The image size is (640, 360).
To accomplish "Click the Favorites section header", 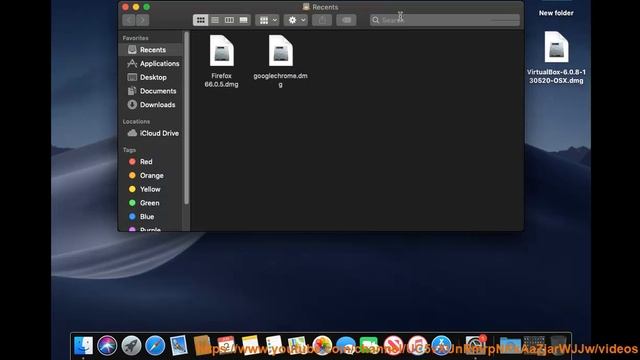I will point(136,38).
